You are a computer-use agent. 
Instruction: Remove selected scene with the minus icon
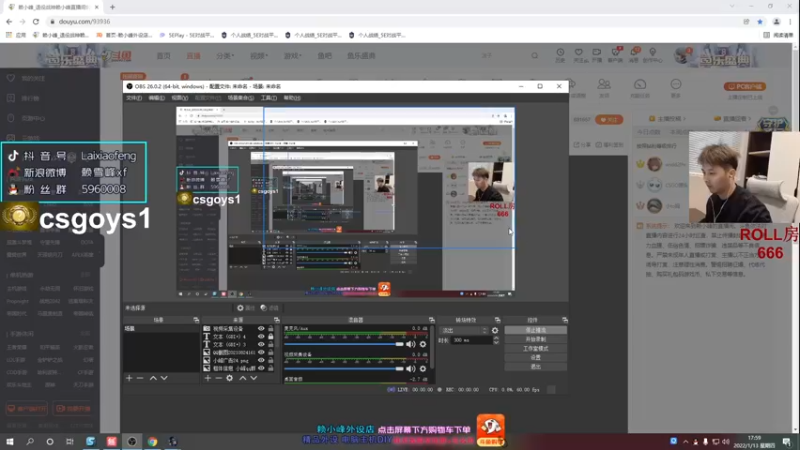pyautogui.click(x=140, y=378)
